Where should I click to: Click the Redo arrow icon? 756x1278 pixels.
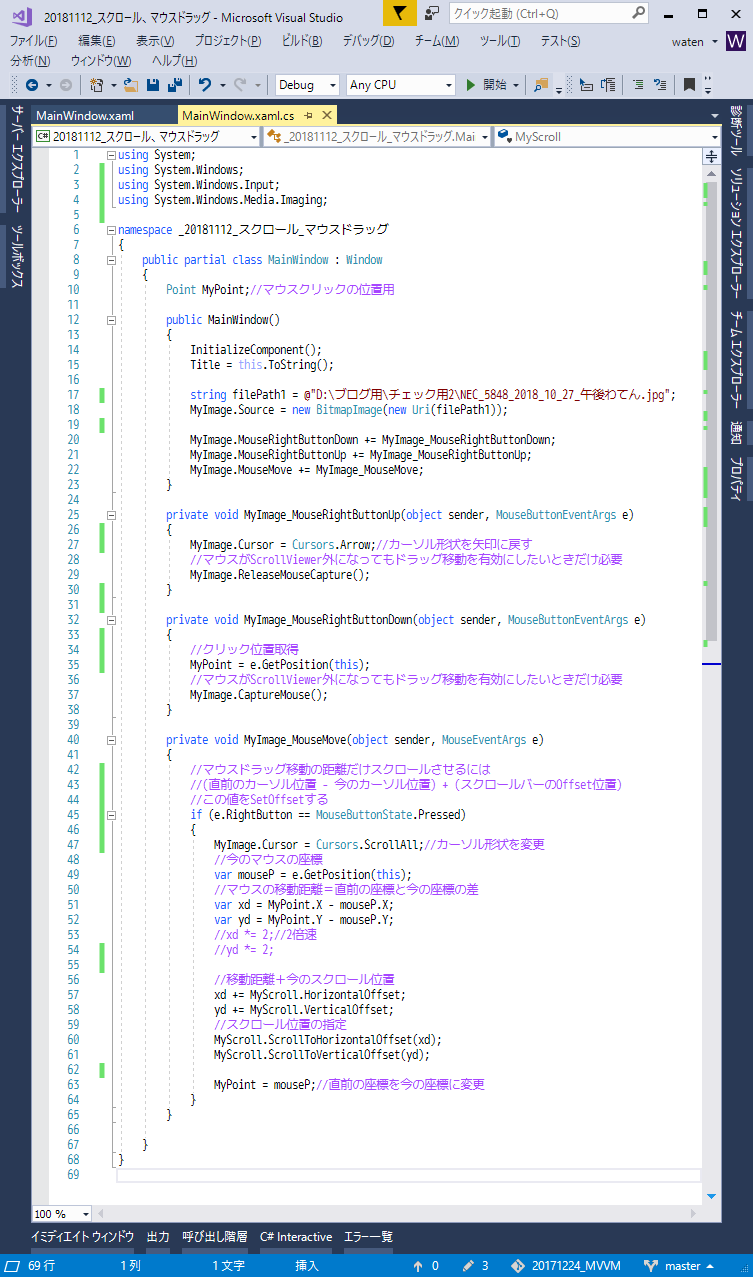(241, 85)
